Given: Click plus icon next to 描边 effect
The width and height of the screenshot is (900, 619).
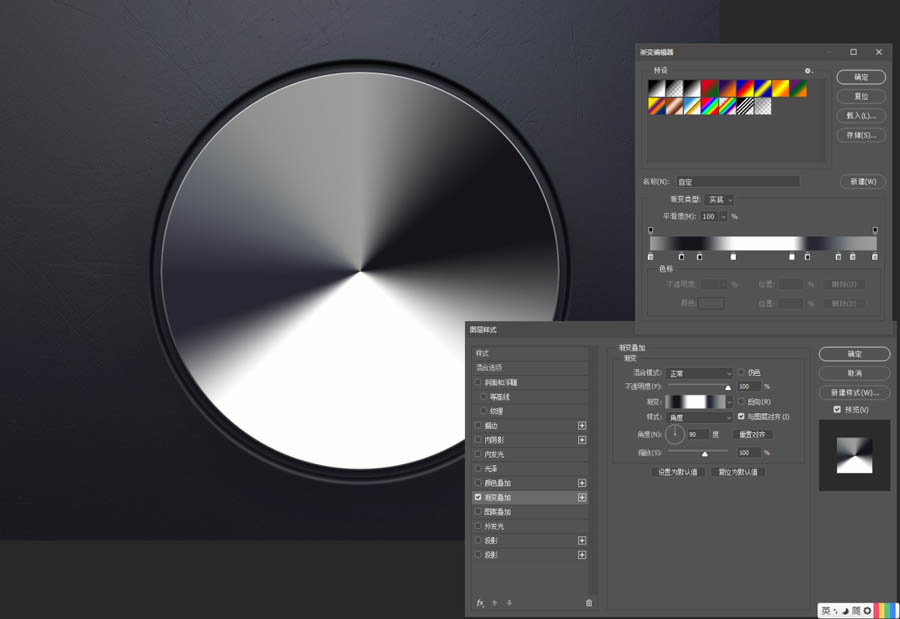Looking at the screenshot, I should pos(582,425).
